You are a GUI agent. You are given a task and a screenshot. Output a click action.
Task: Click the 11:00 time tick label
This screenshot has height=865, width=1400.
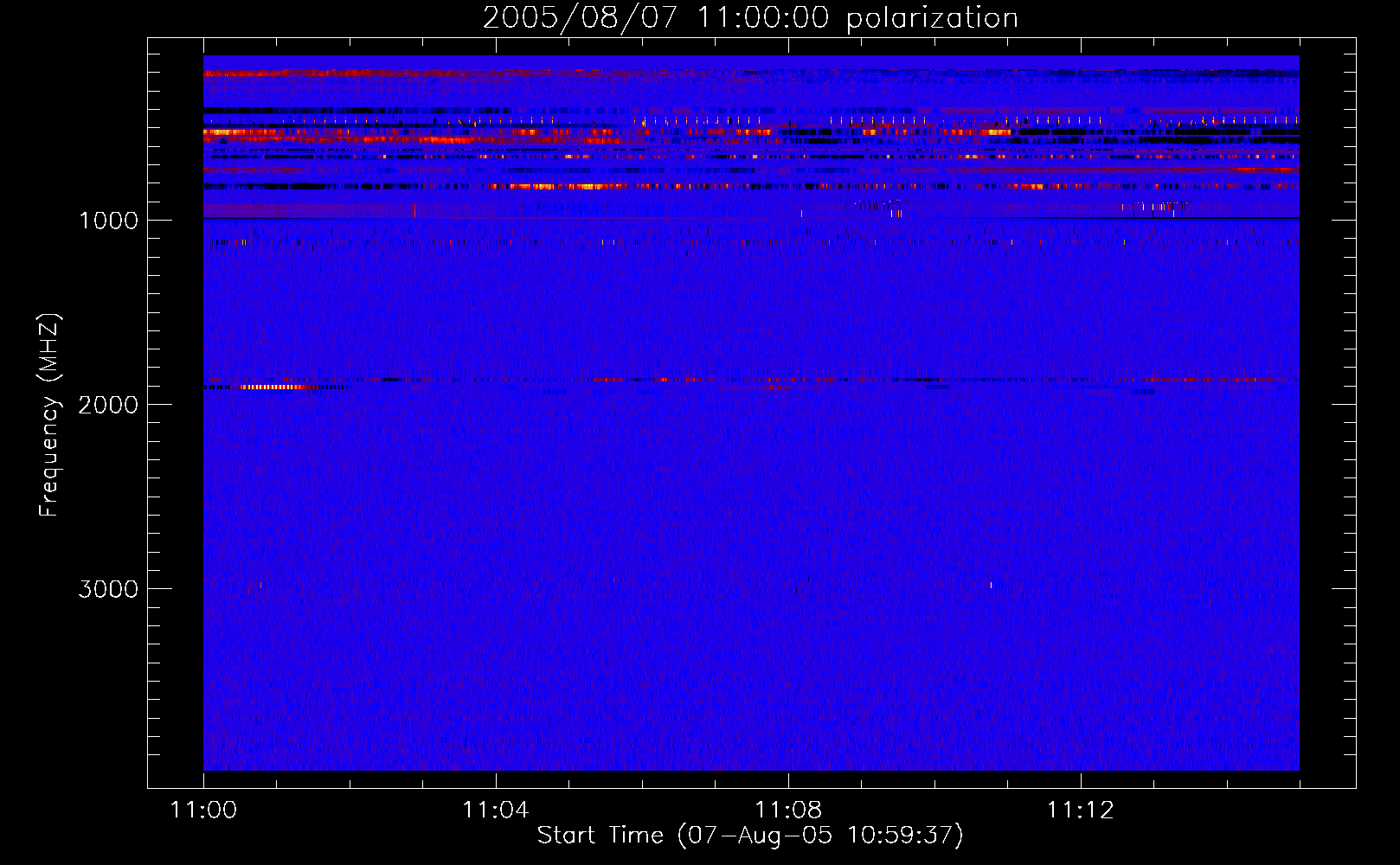tap(204, 811)
